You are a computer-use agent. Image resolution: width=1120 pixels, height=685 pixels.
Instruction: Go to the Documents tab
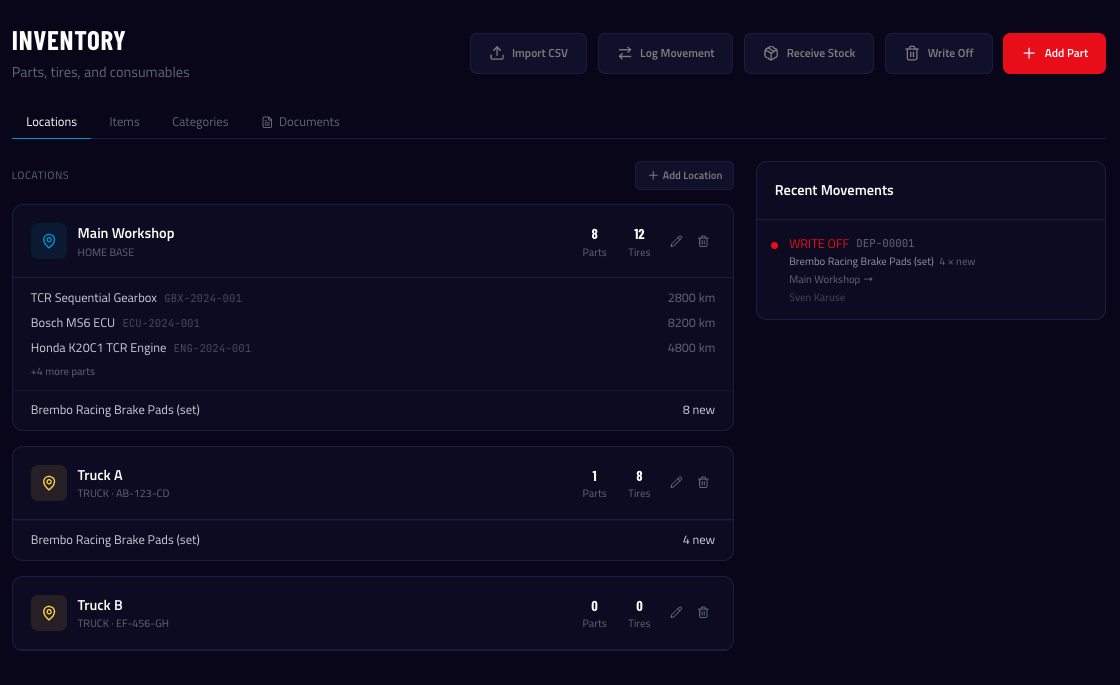click(x=301, y=122)
